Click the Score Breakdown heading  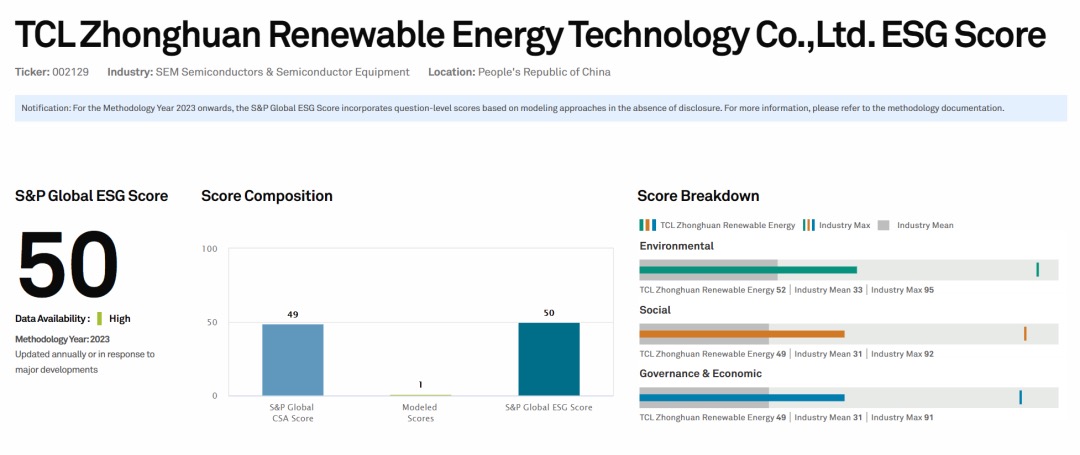click(x=699, y=196)
